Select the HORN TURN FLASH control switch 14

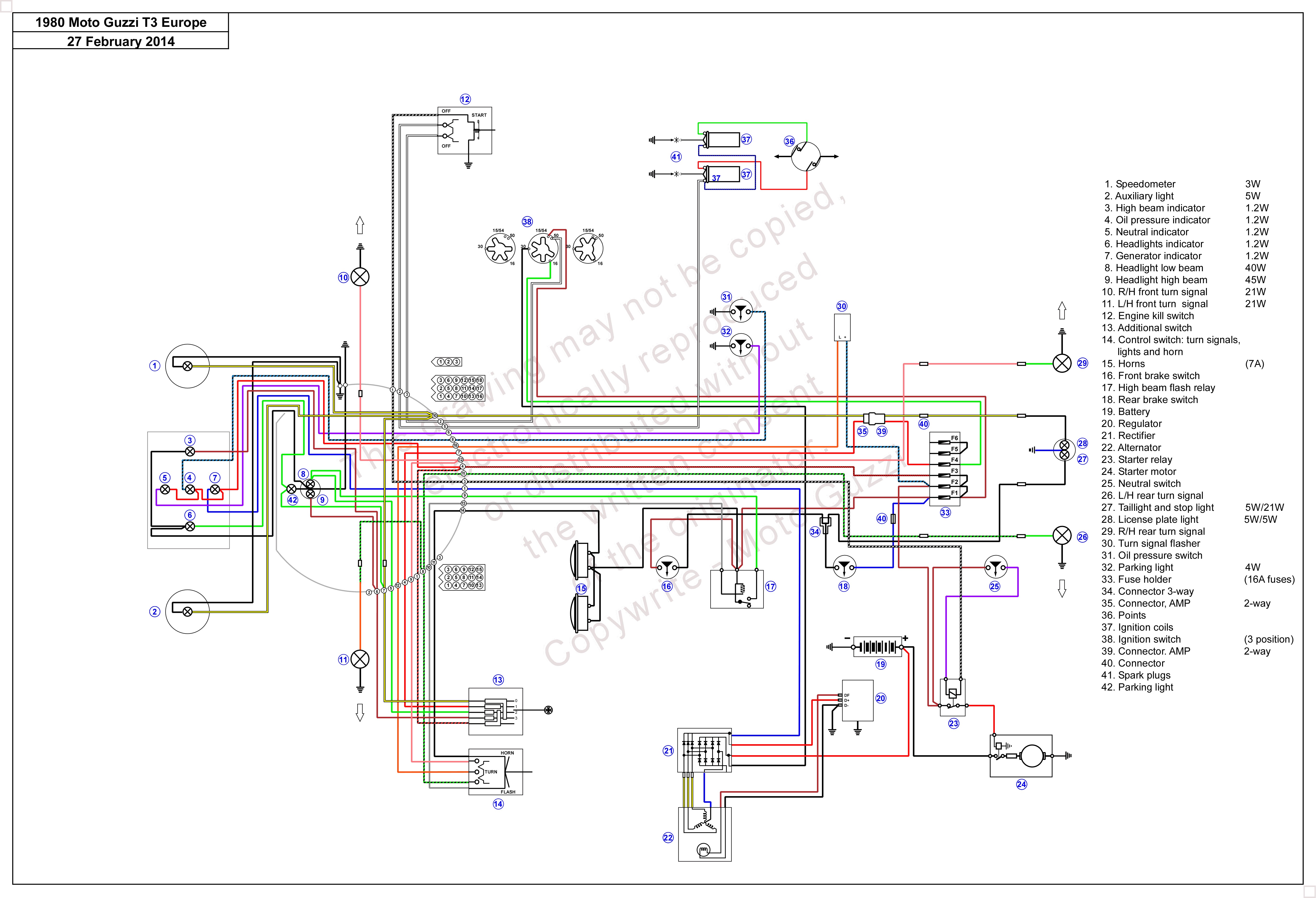point(495,772)
